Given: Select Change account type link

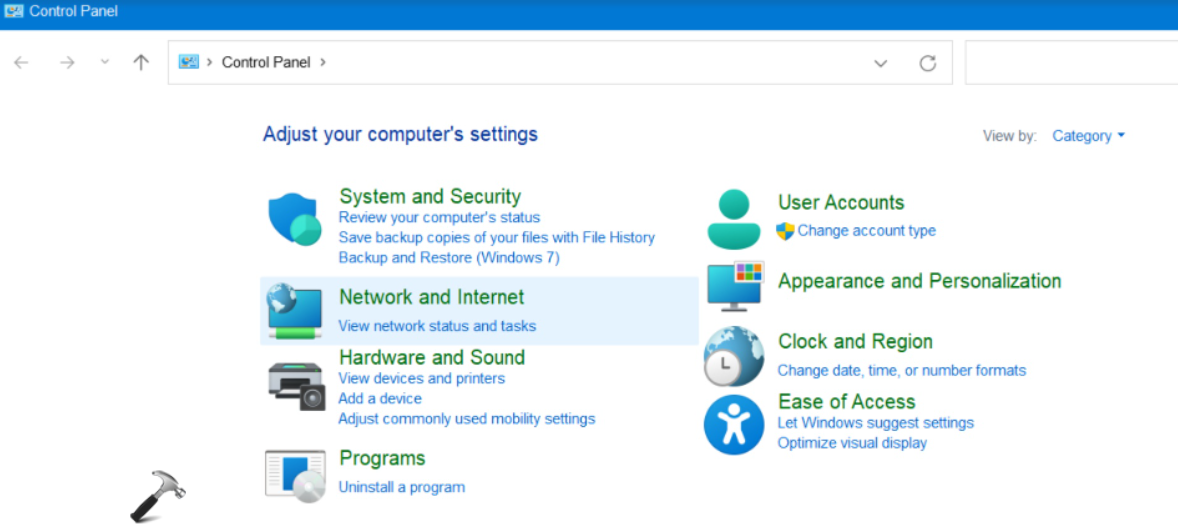Looking at the screenshot, I should (866, 230).
